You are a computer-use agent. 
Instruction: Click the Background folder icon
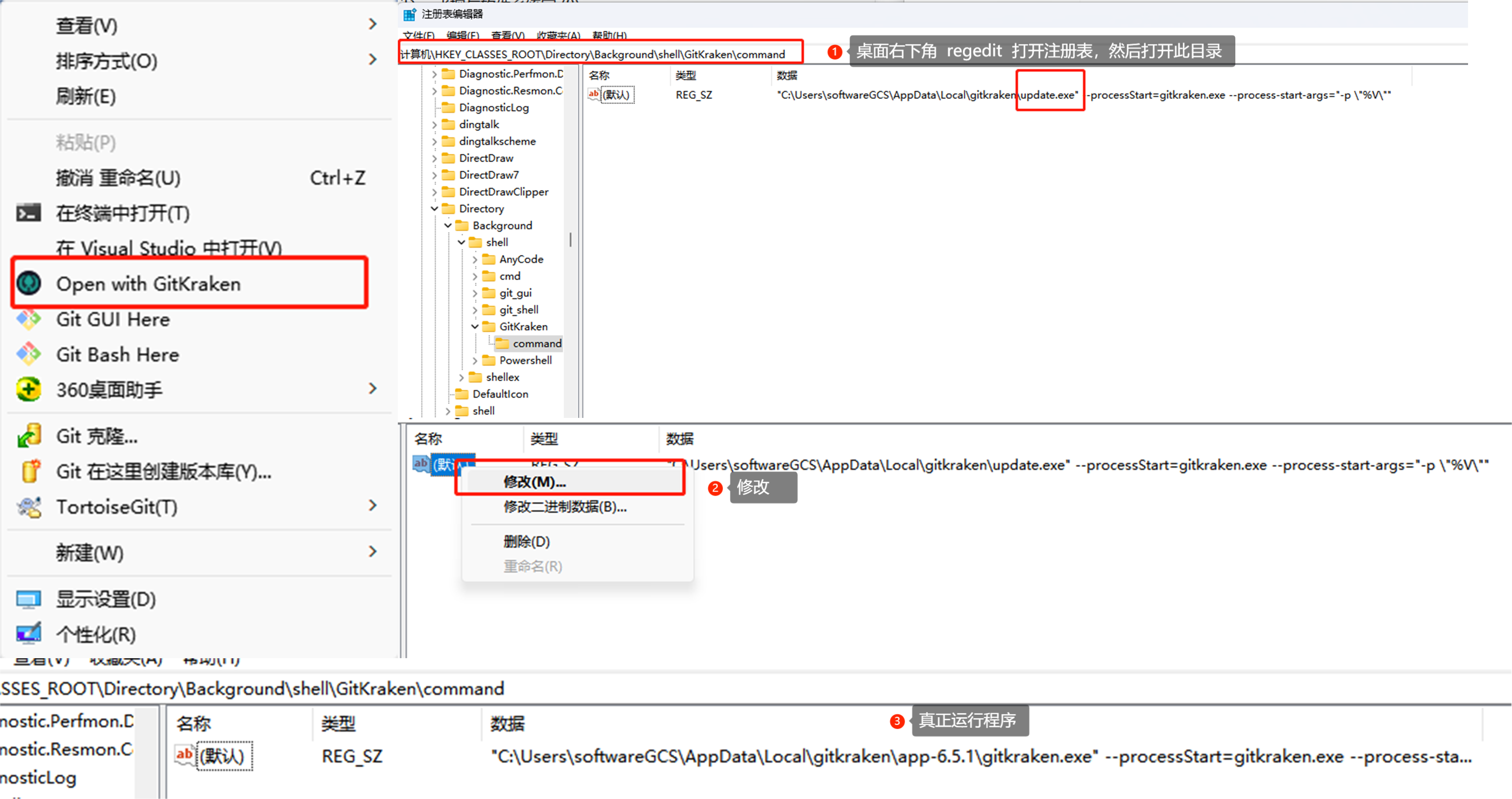pos(462,225)
